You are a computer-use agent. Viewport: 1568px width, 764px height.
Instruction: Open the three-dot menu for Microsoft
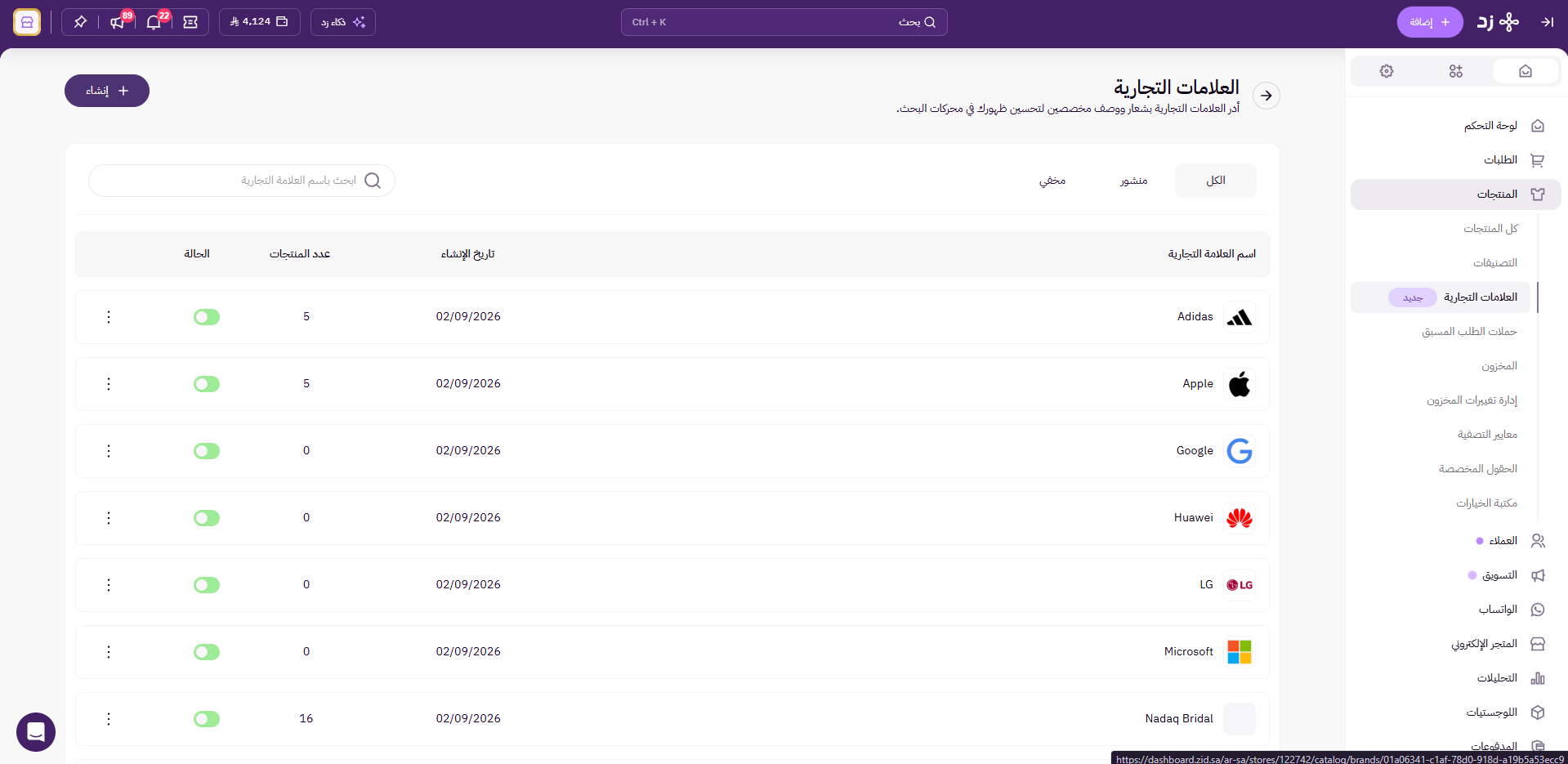tap(109, 652)
